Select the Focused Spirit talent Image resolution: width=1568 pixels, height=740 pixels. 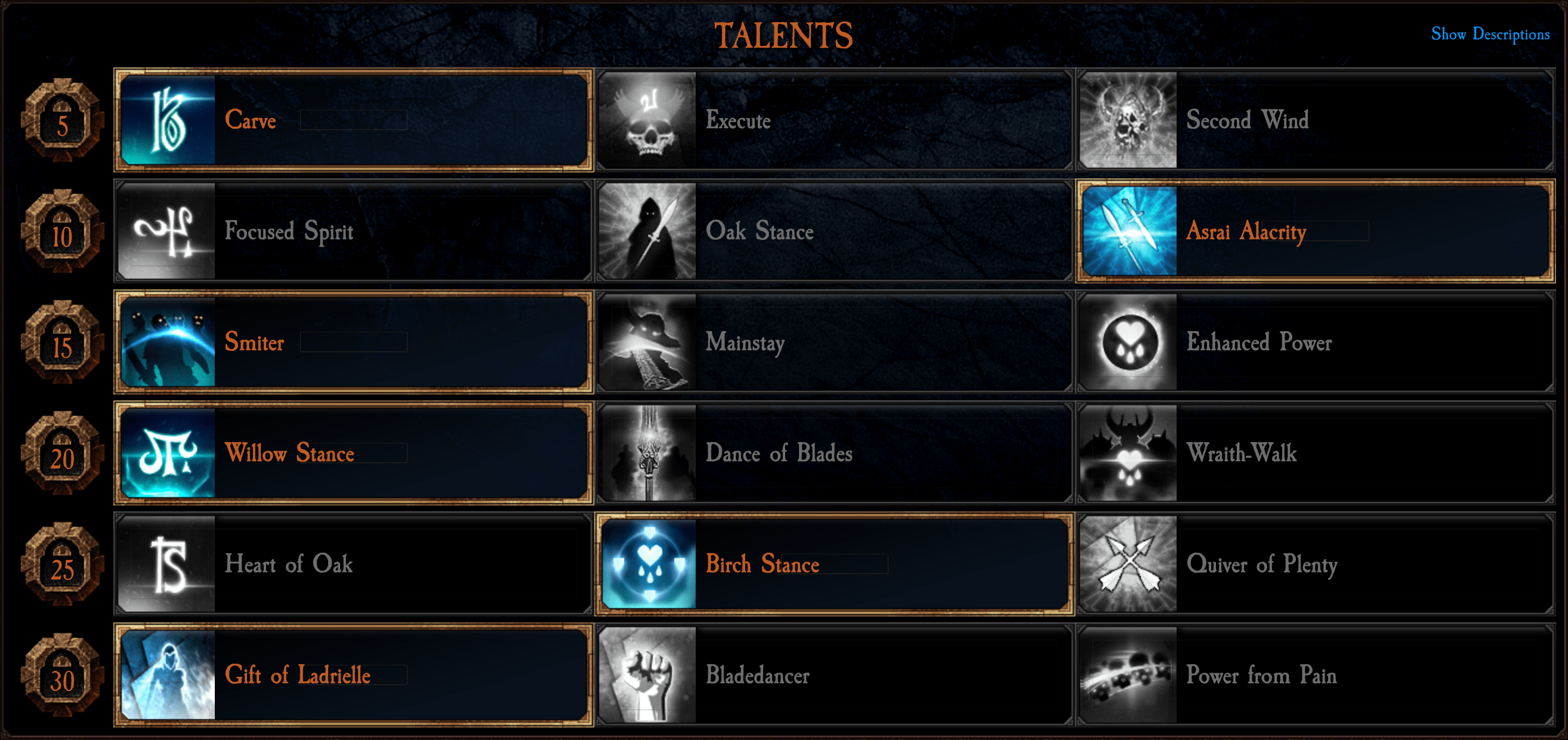click(354, 232)
